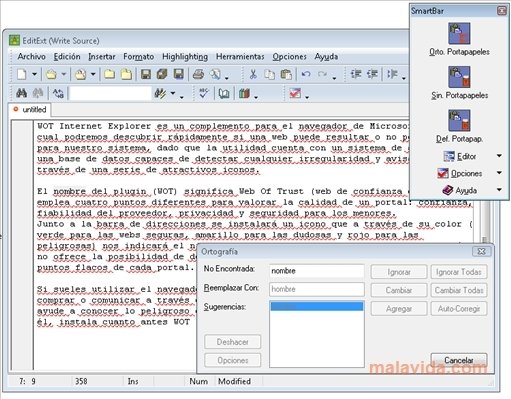Open the Opciones menu in the menu bar
This screenshot has height=399, width=511.
pyautogui.click(x=289, y=57)
